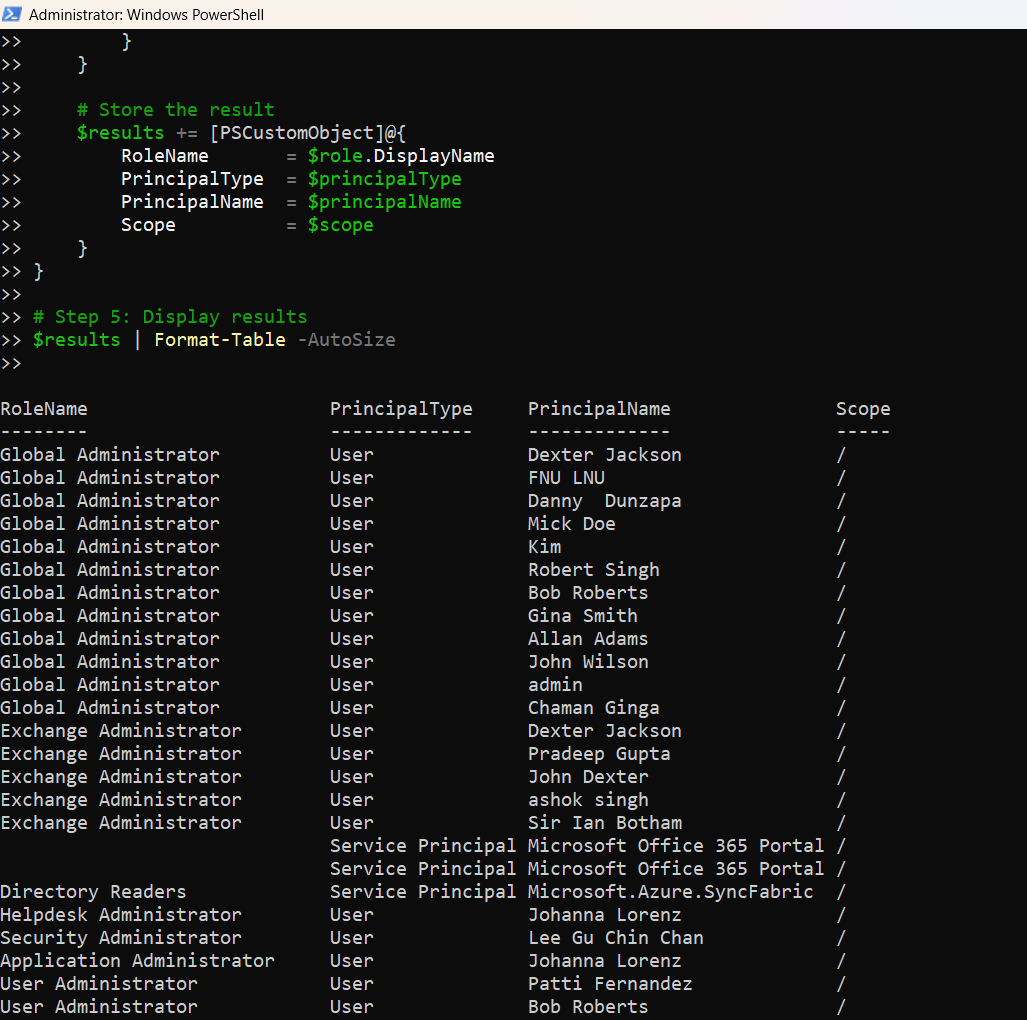Click the $role.DisplayName expression
Screen dimensions: 1027x1020
tap(401, 156)
